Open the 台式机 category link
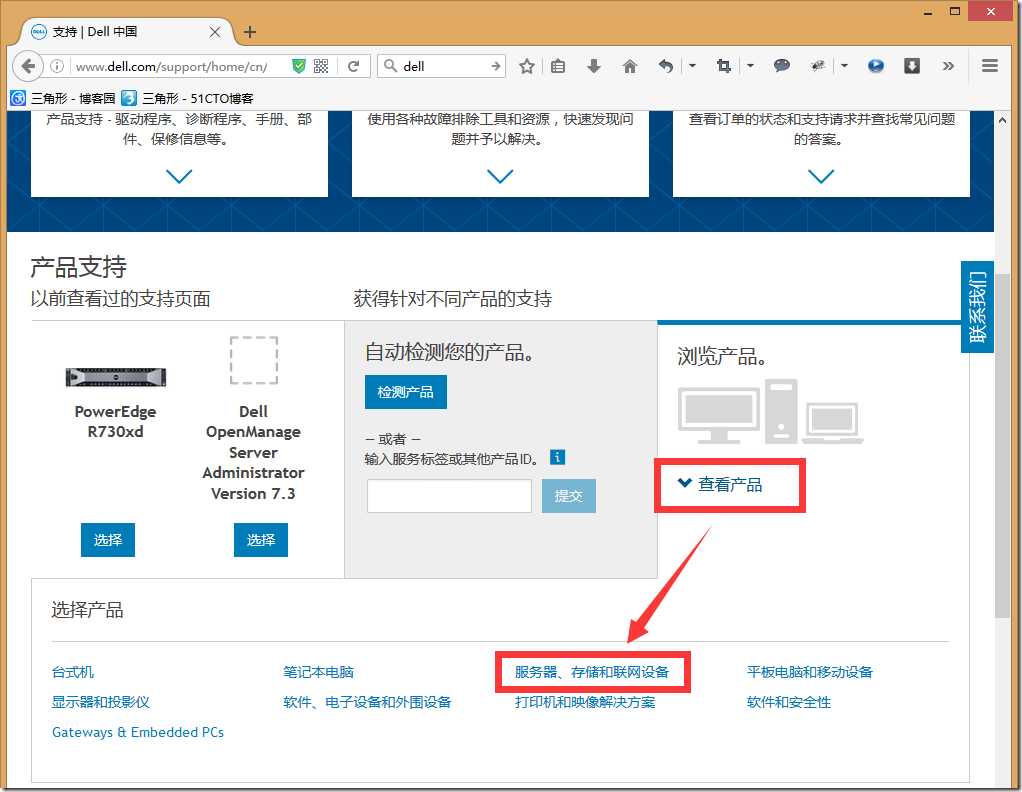The width and height of the screenshot is (1022, 792). pos(73,672)
